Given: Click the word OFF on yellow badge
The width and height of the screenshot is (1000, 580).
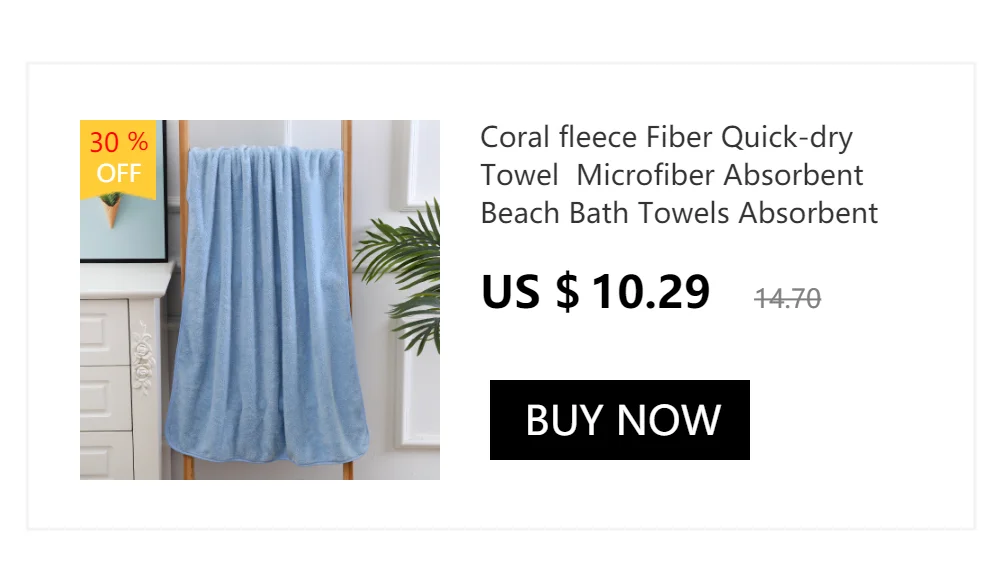Looking at the screenshot, I should pos(119,174).
